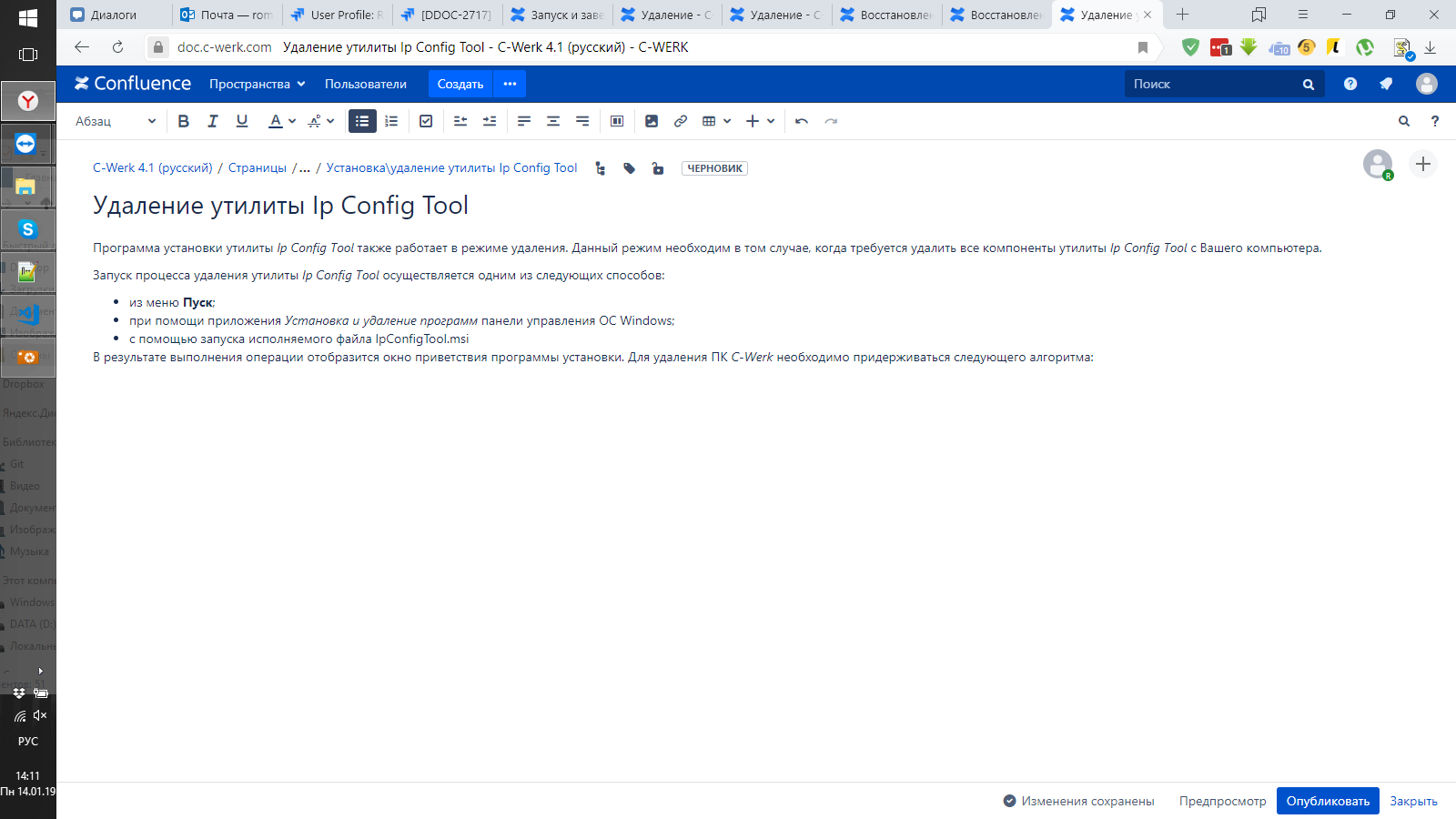Open page labels using the tag icon
The height and width of the screenshot is (819, 1456).
629,168
